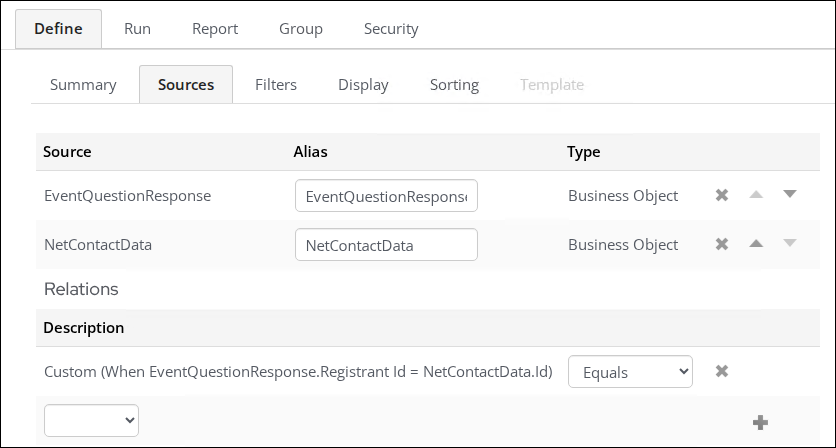Add a new relation with plus icon

point(760,422)
